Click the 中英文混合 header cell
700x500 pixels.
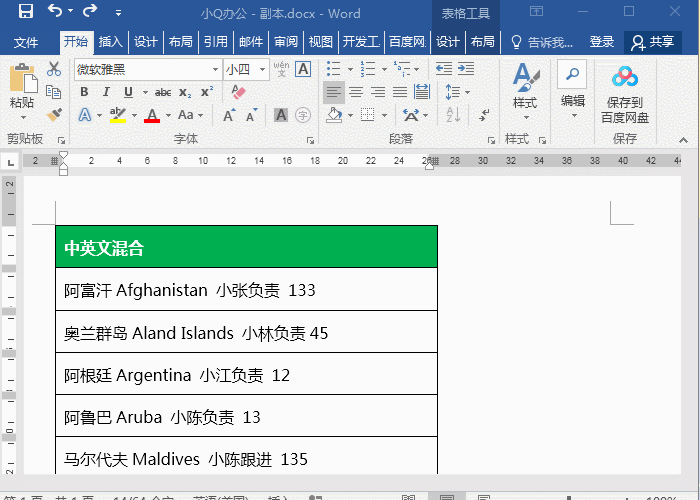click(x=246, y=247)
